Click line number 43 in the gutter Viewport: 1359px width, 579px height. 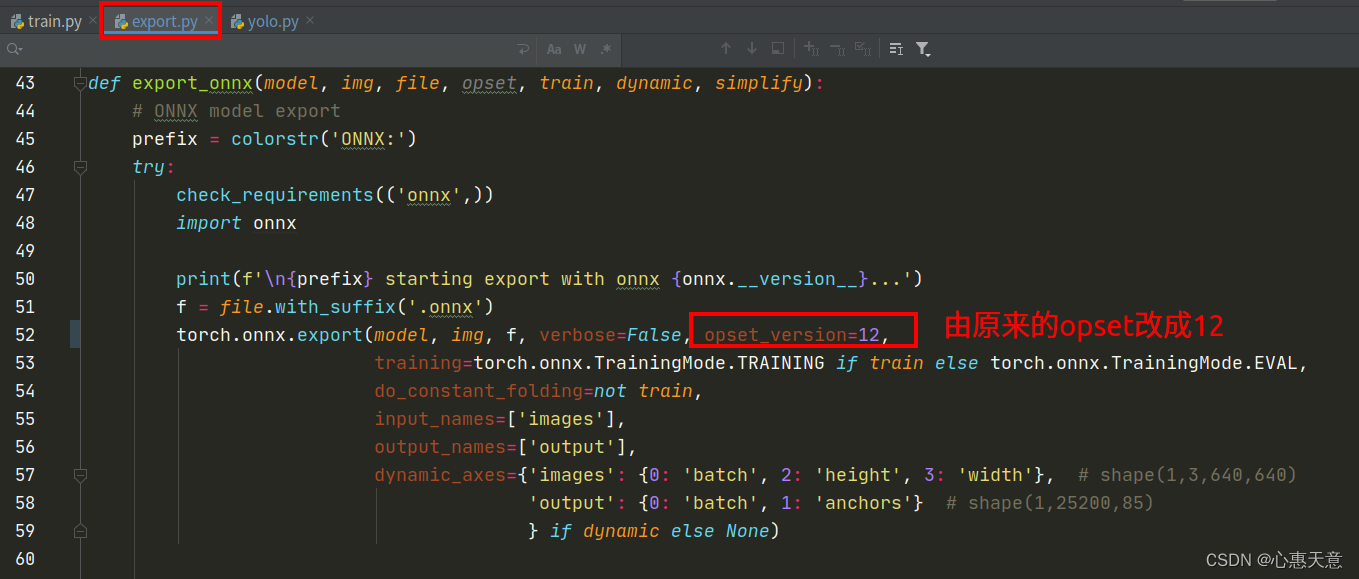pos(24,83)
